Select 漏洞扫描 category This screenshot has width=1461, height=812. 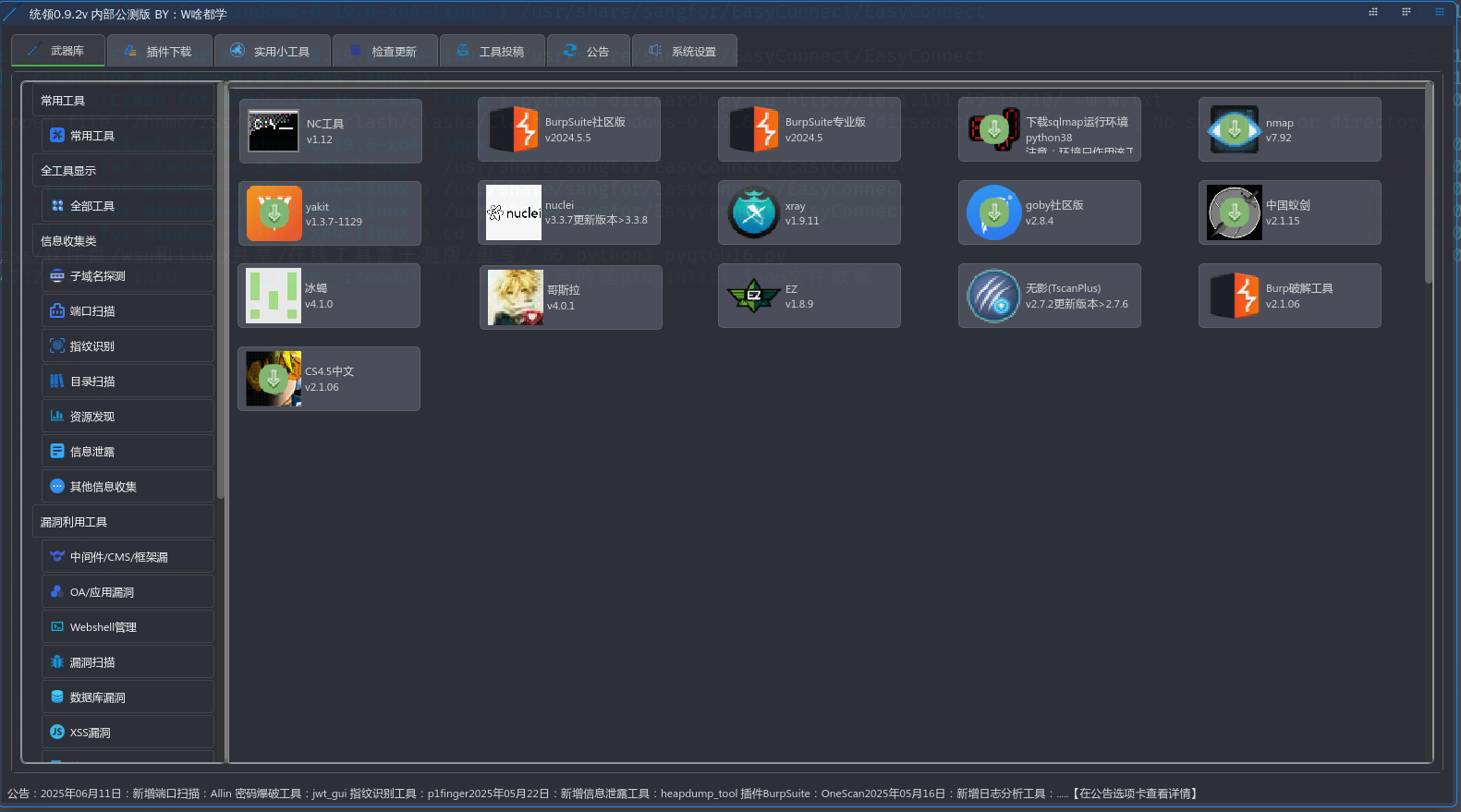(128, 662)
